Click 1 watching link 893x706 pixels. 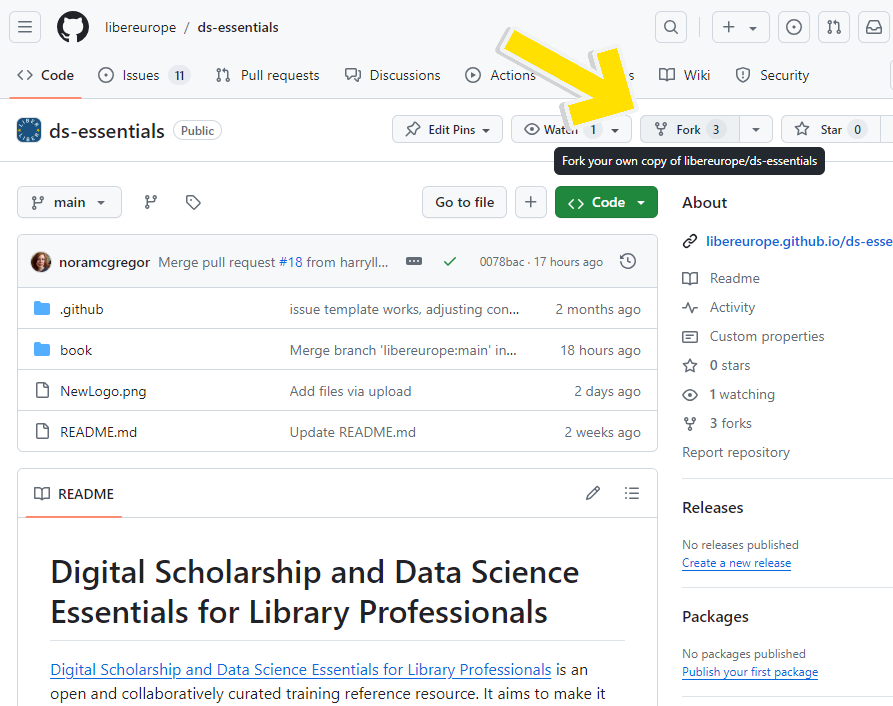pyautogui.click(x=742, y=395)
